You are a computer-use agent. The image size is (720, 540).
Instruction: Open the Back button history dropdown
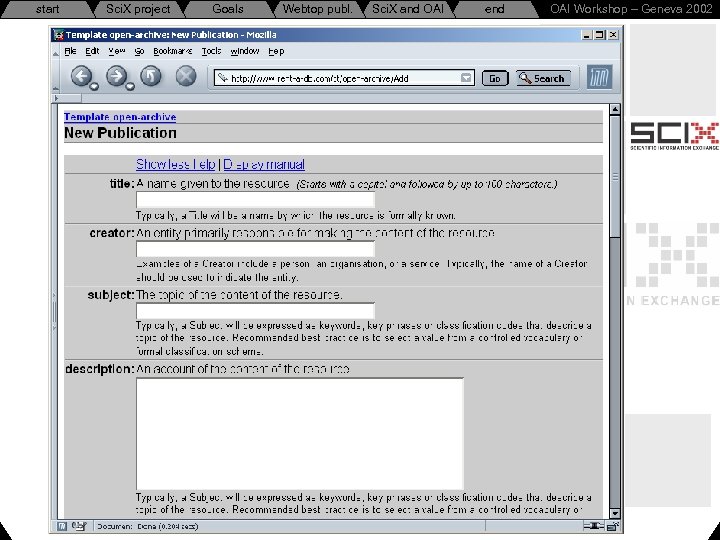95,86
